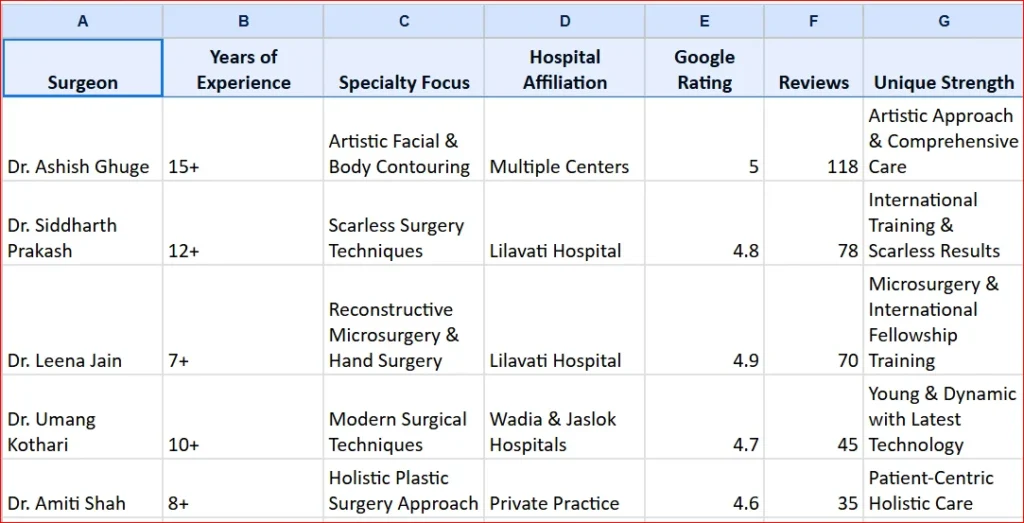Click the column E header
The height and width of the screenshot is (523, 1024).
pos(705,21)
